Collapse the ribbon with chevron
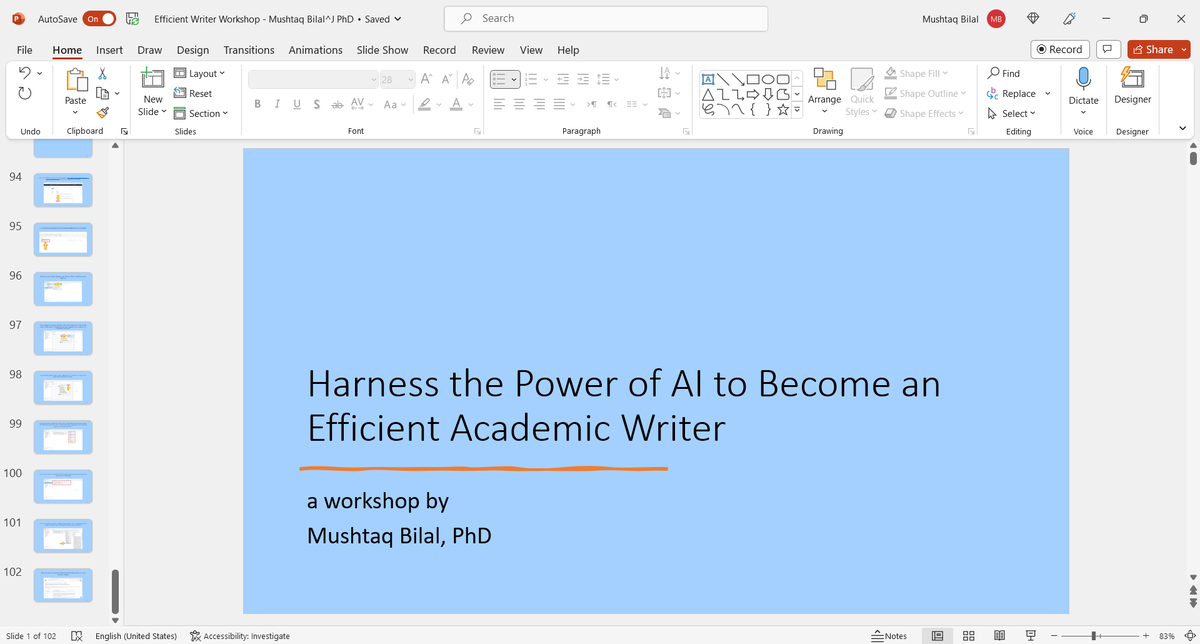 point(1183,129)
